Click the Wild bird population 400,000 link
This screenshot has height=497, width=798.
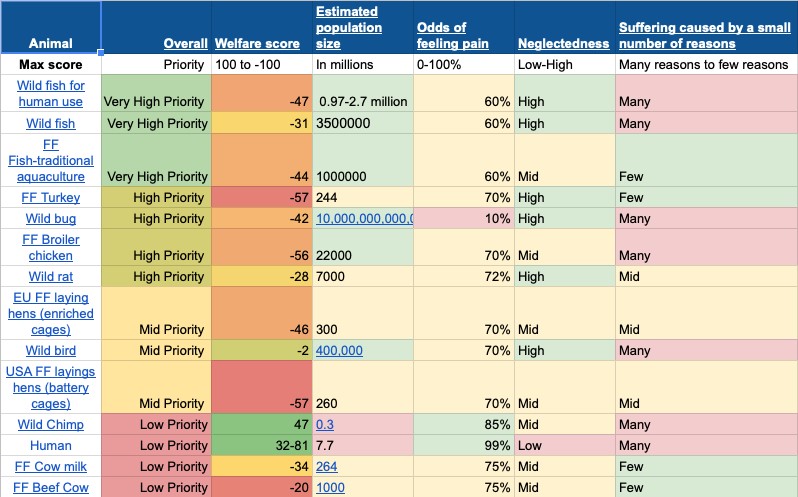[339, 350]
